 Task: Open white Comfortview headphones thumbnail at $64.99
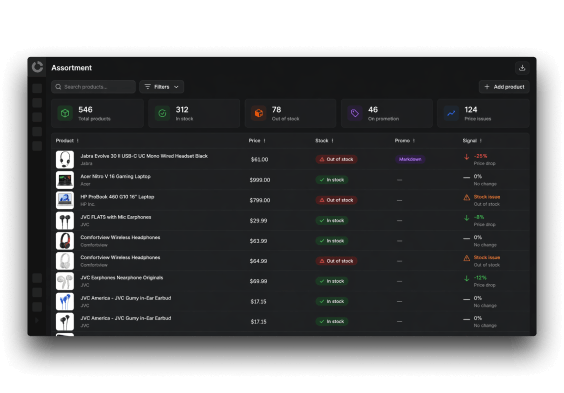[x=65, y=261]
